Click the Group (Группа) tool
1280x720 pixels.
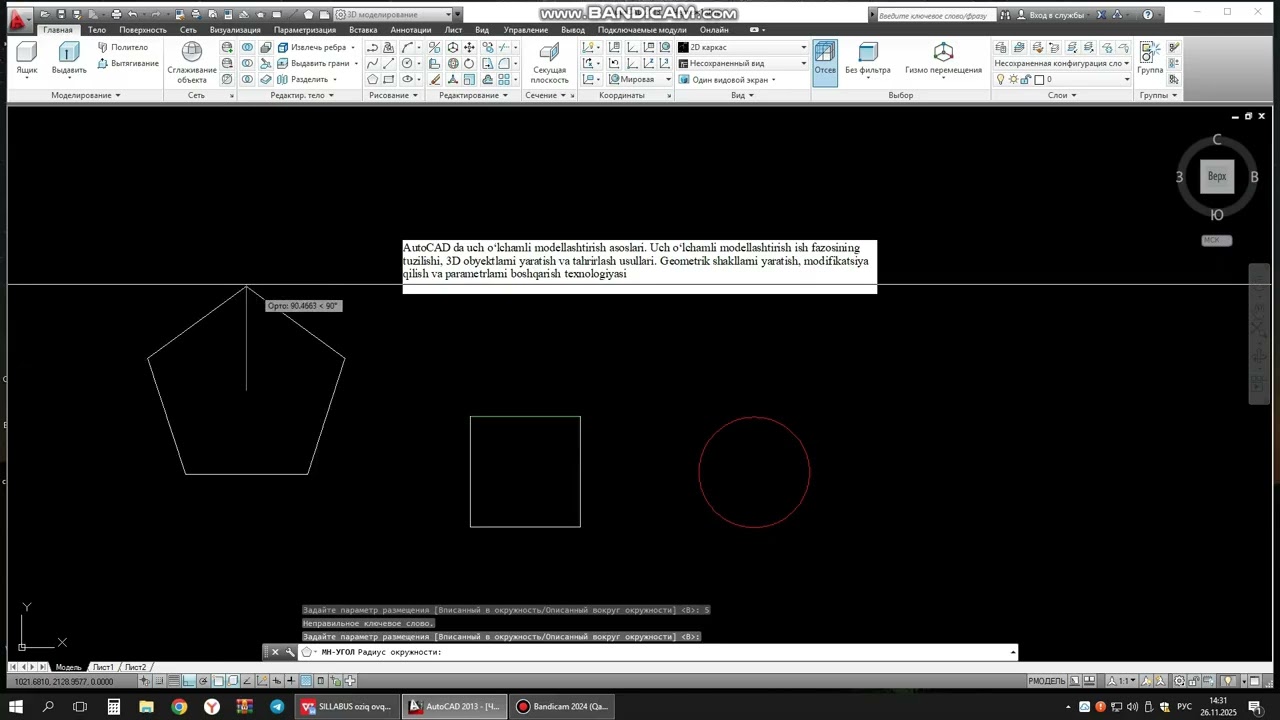tap(1150, 59)
